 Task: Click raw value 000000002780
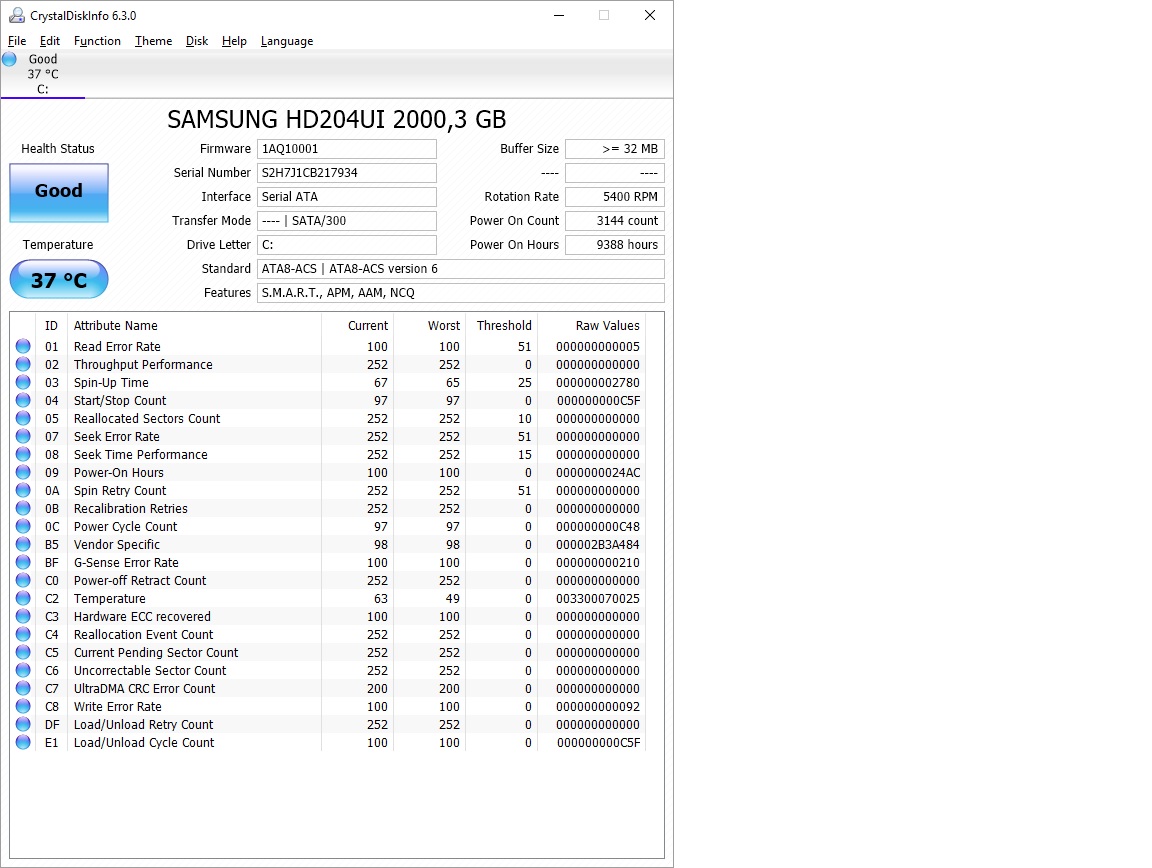[x=598, y=383]
